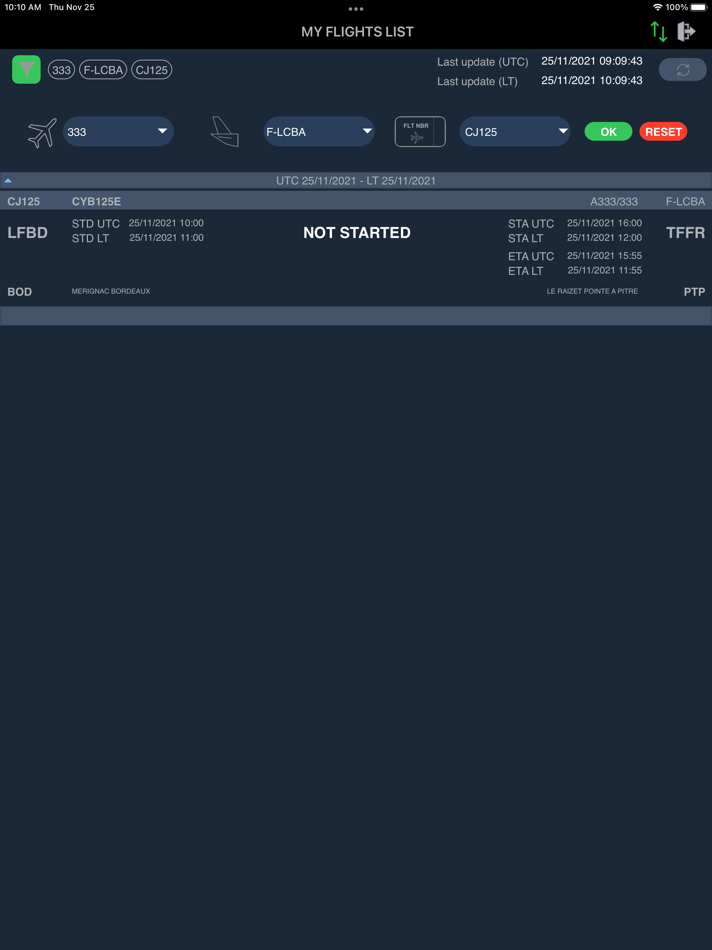Image resolution: width=712 pixels, height=950 pixels.
Task: Click the PTP IATA code
Action: click(694, 292)
